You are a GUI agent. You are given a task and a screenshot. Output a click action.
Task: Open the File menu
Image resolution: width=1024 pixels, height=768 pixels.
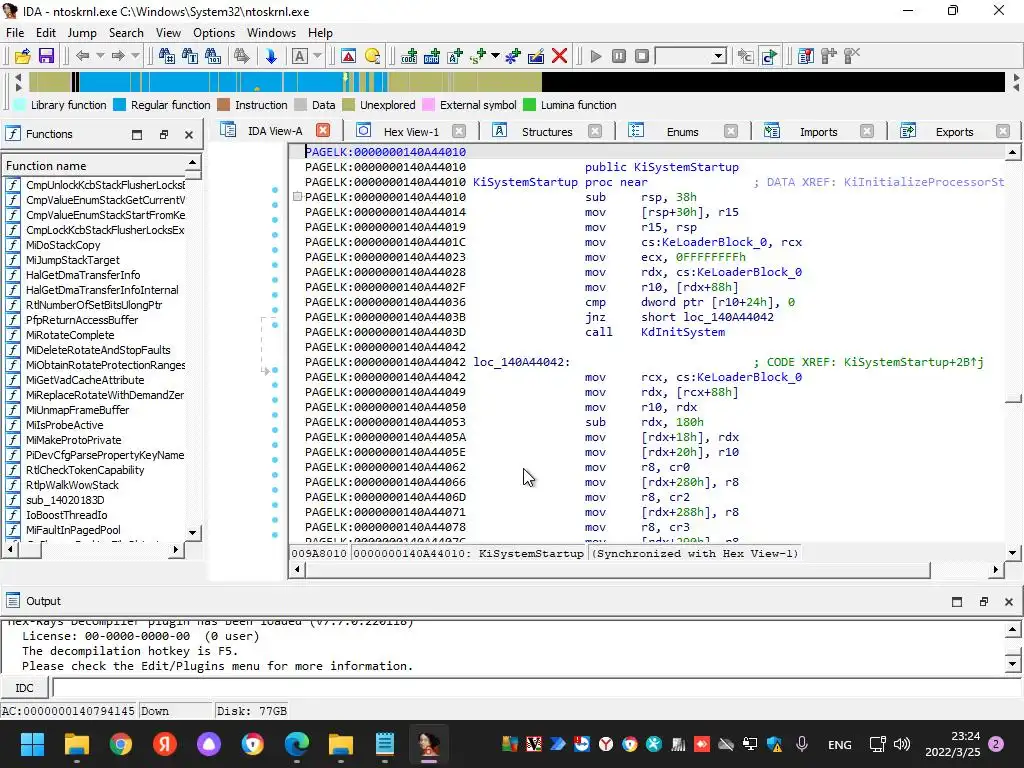pyautogui.click(x=15, y=33)
